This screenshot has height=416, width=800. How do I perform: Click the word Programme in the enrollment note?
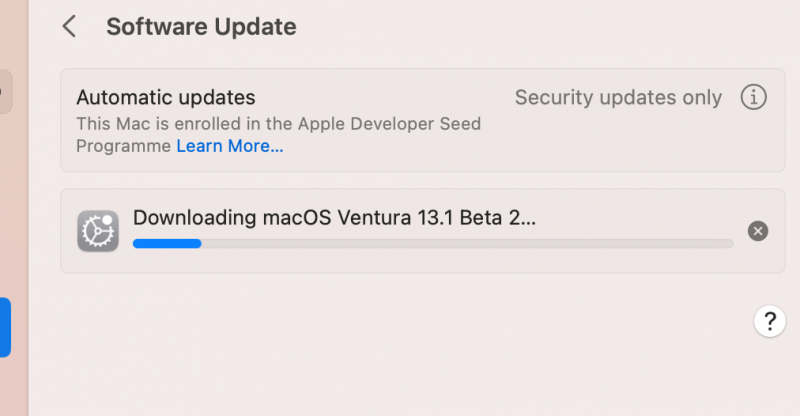click(124, 146)
